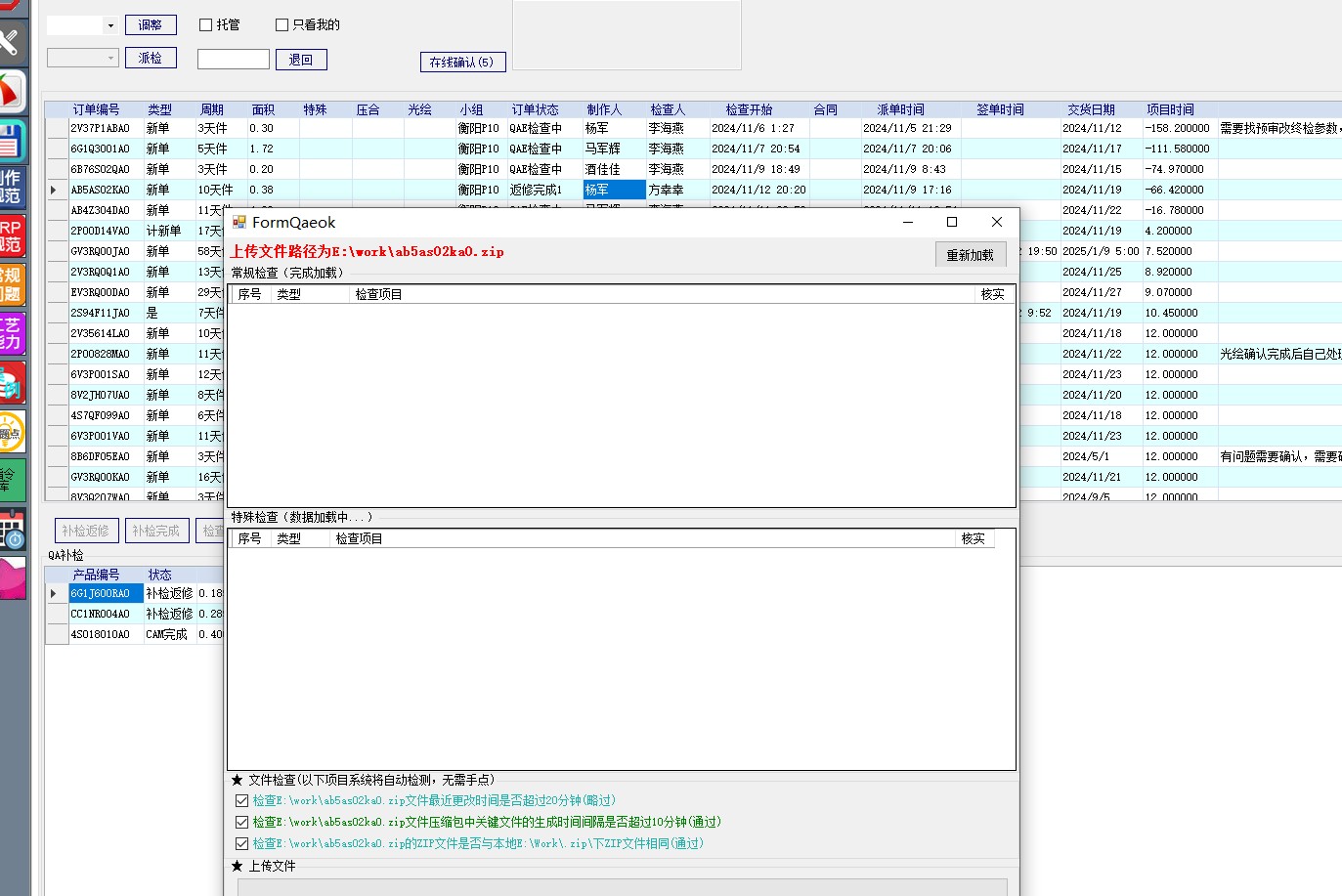Open the dropdown beside 调整 button
Image resolution: width=1342 pixels, height=896 pixels.
point(110,25)
